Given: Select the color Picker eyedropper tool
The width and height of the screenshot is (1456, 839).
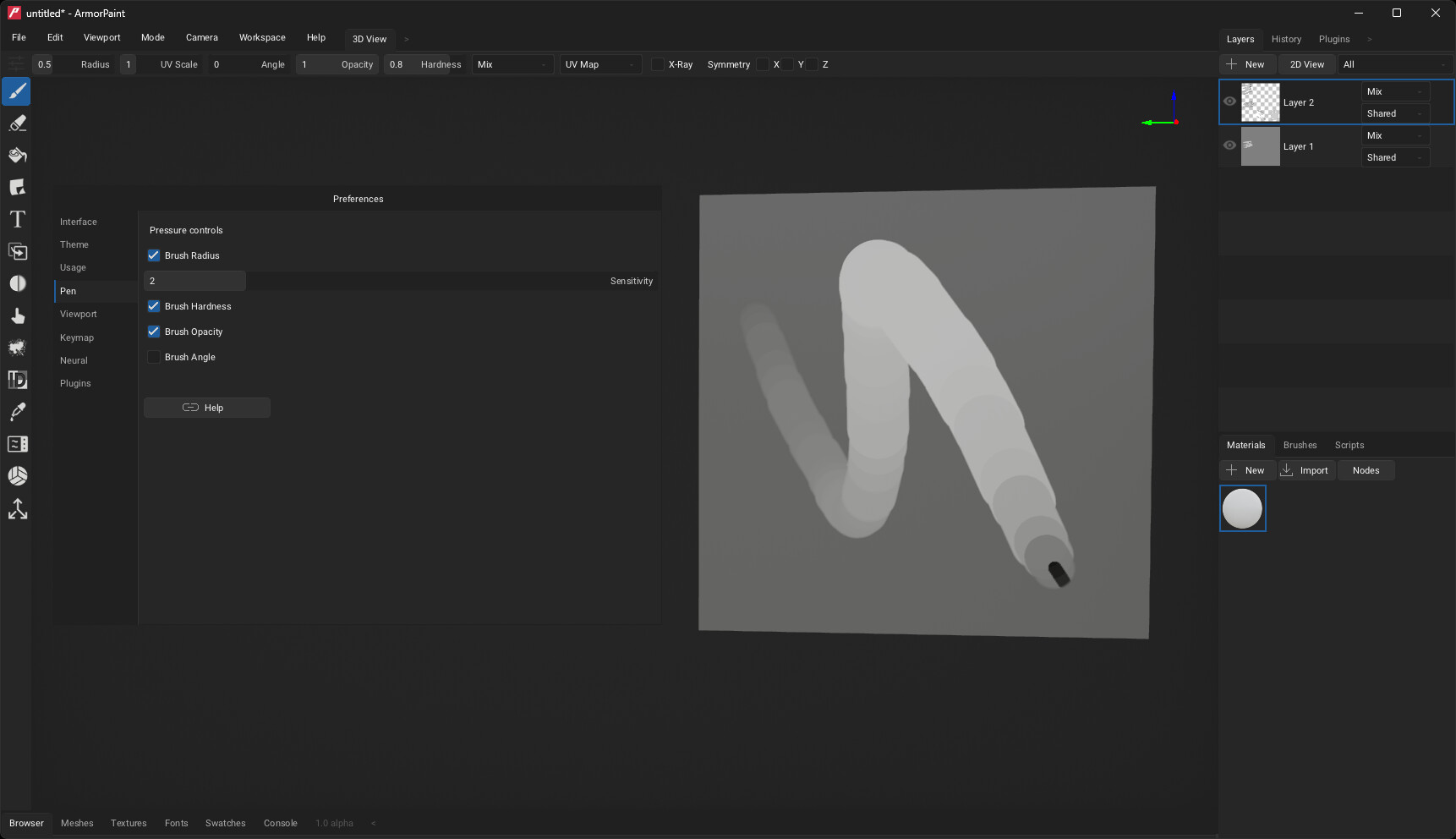Looking at the screenshot, I should pos(17,413).
